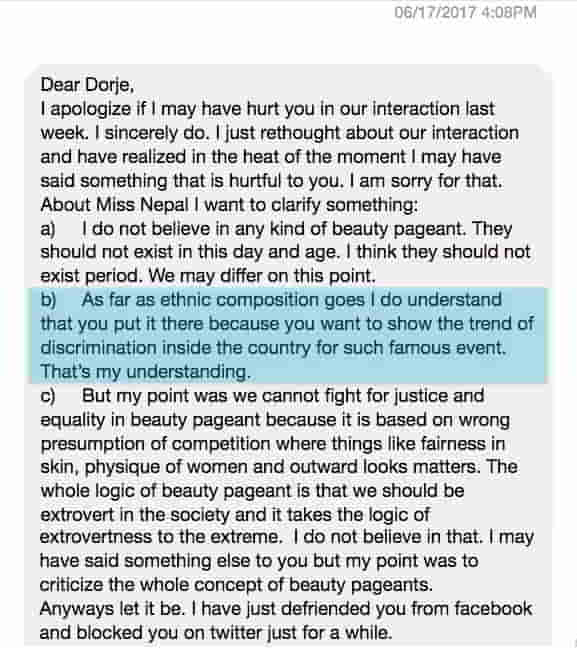Screen dimensions: 577x648
Task: Click the line 'said something that is hurtful to you'
Action: 271,181
